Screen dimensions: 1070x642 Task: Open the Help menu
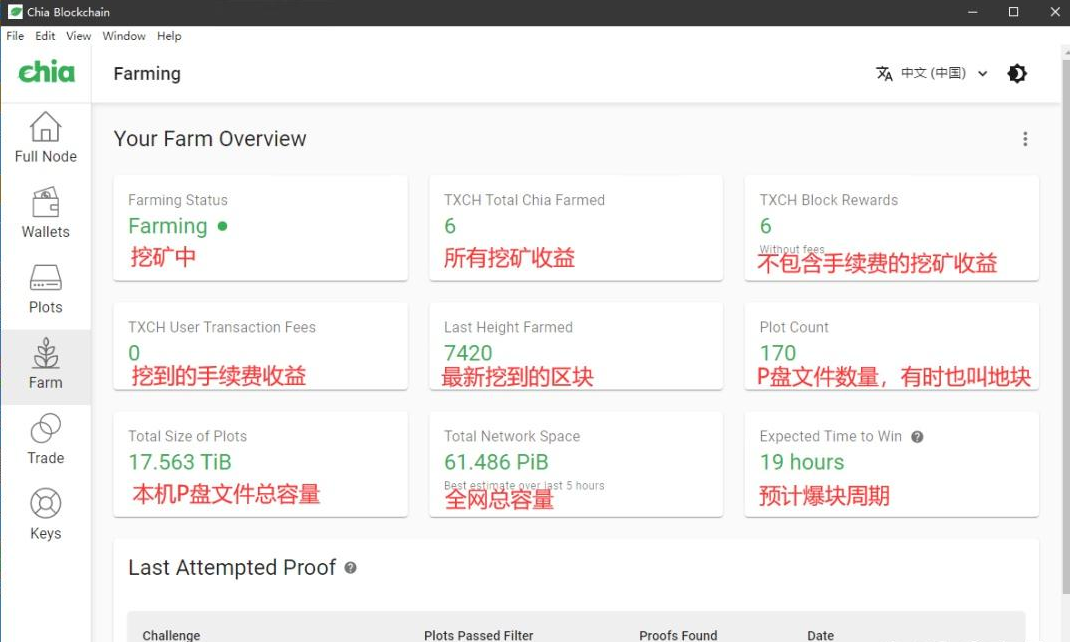(x=169, y=36)
